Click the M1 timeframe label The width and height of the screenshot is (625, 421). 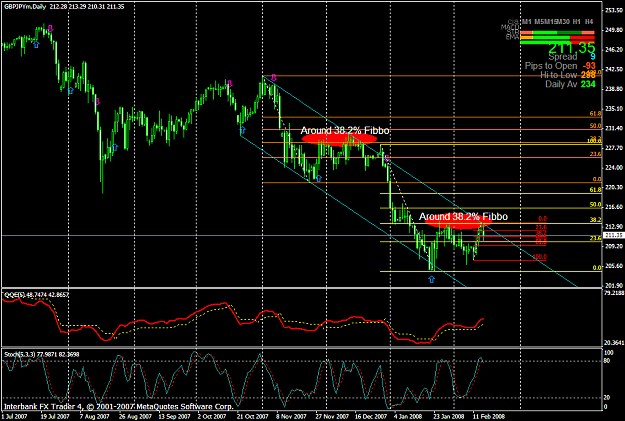coord(527,22)
